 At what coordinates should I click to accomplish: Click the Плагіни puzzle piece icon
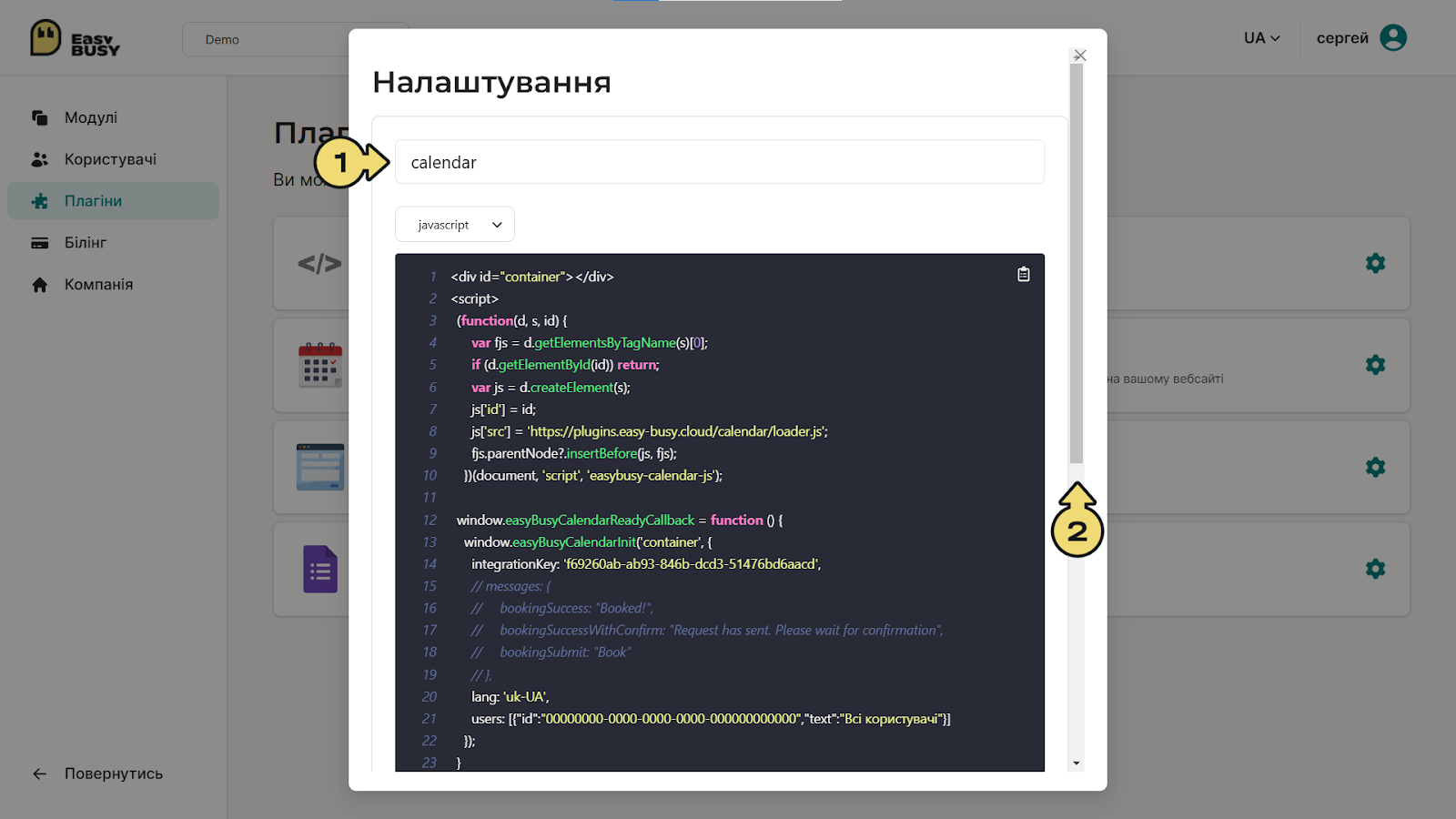click(x=40, y=201)
